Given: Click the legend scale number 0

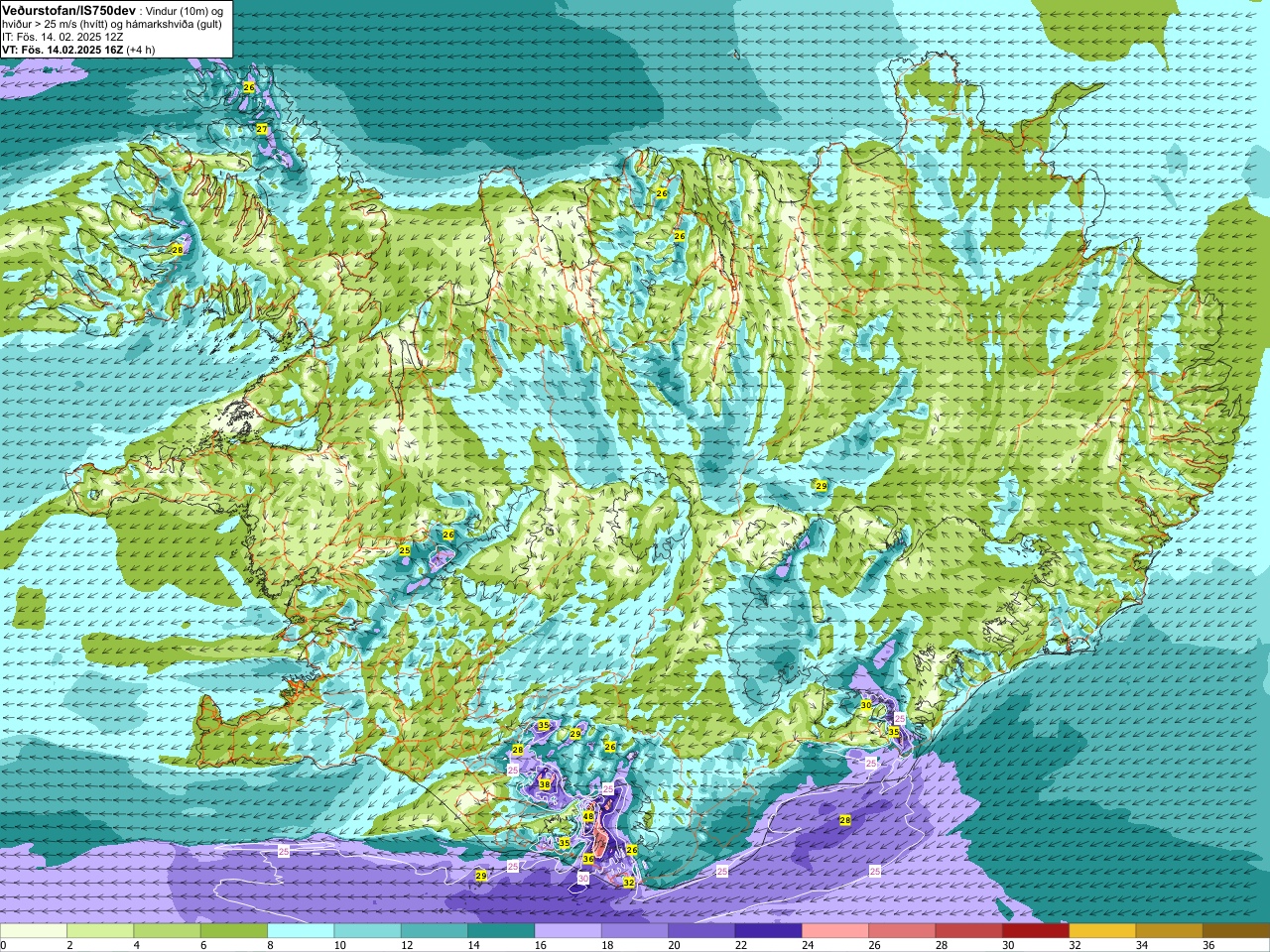Looking at the screenshot, I should 3,945.
